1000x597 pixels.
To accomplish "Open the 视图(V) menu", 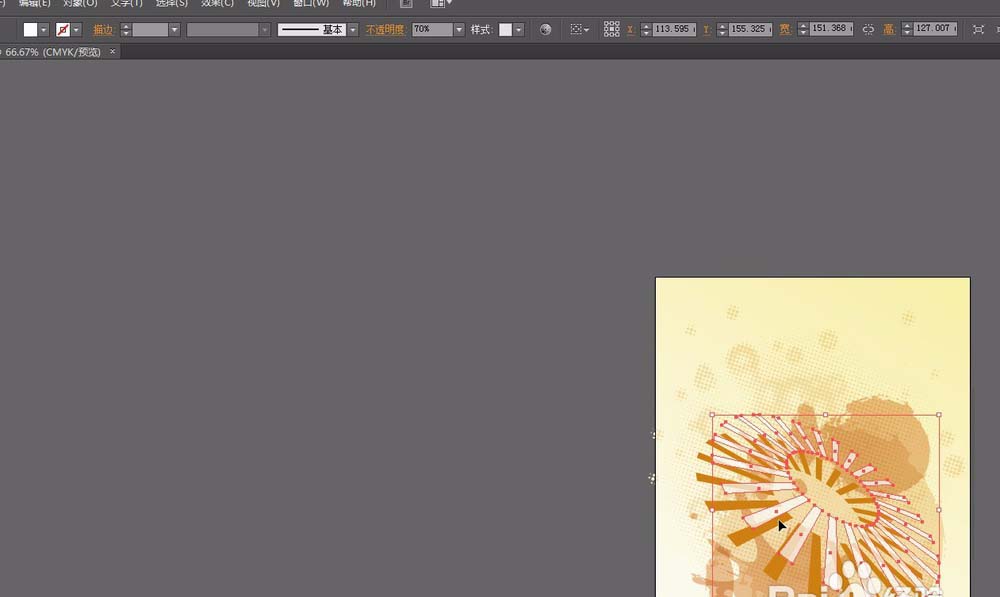I will (263, 3).
